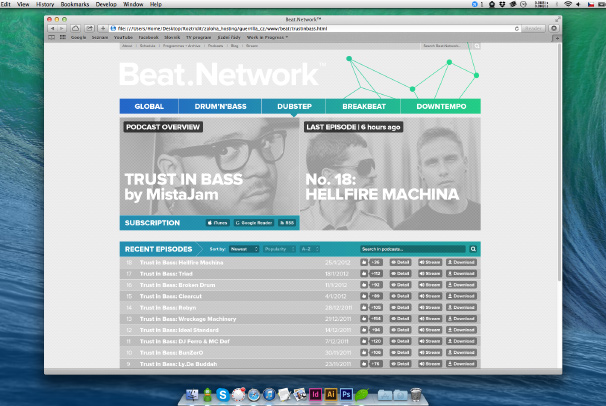The width and height of the screenshot is (606, 406).
Task: Stream the Trust in Bass: Broken Drum episode
Action: pyautogui.click(x=431, y=284)
